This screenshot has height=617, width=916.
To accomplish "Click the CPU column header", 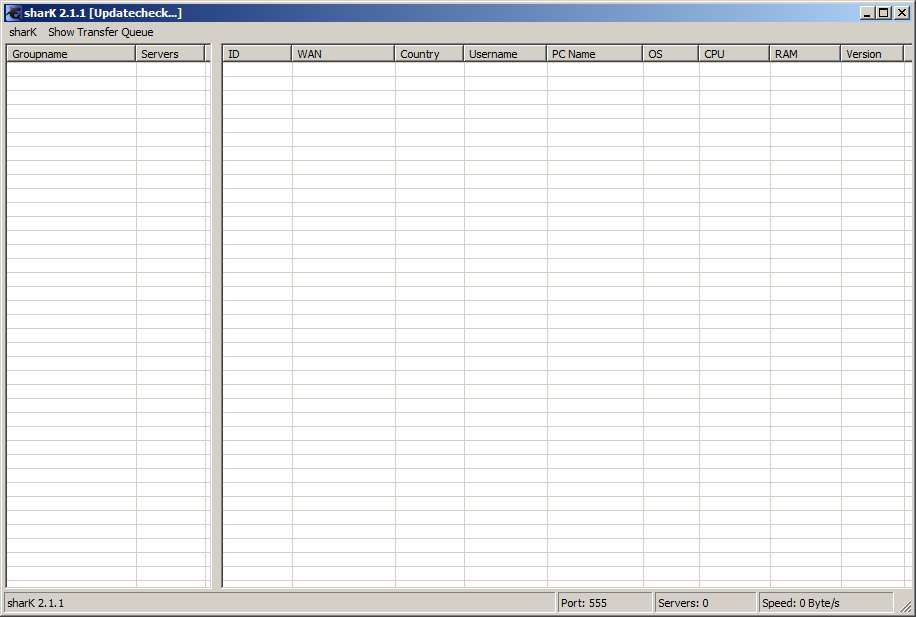I will (734, 54).
